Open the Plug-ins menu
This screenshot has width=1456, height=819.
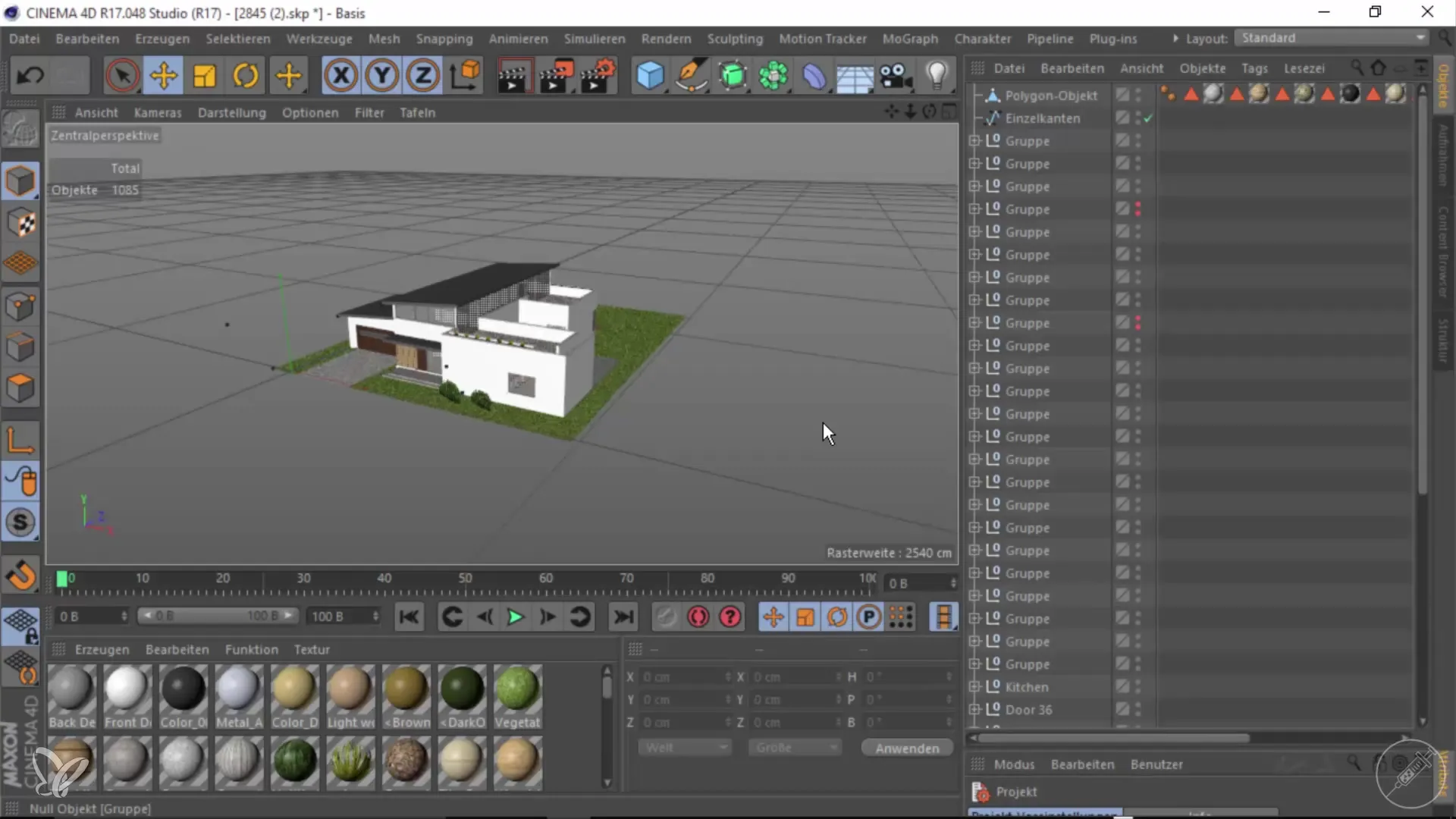(x=1112, y=39)
